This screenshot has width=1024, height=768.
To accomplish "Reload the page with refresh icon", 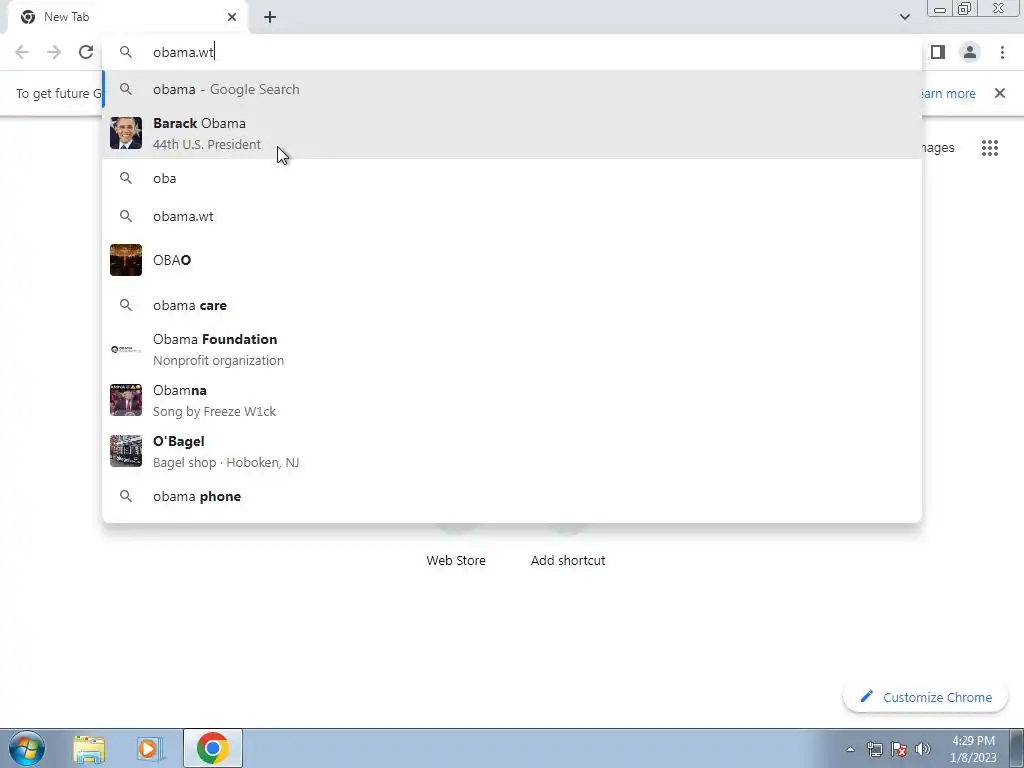I will [x=86, y=52].
